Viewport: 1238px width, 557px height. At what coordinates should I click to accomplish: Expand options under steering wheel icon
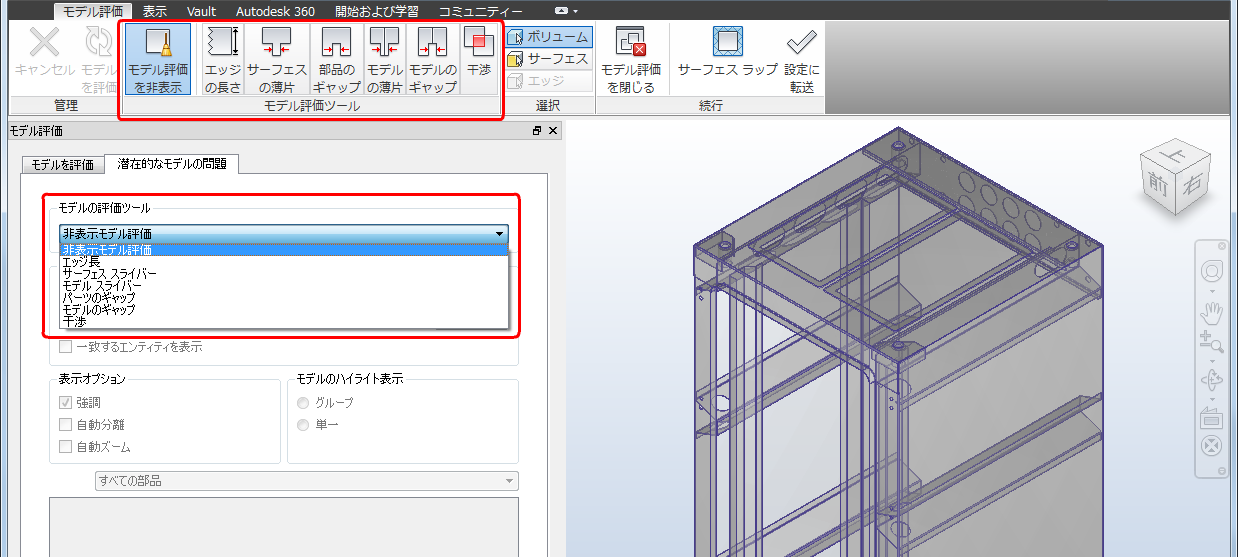pos(1212,290)
